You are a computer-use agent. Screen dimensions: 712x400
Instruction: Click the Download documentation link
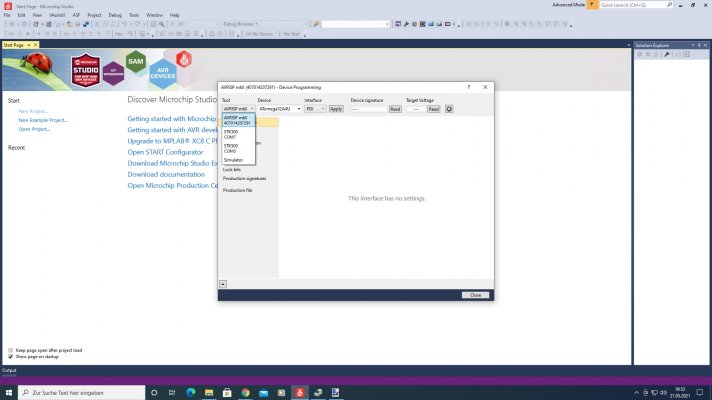coord(166,174)
